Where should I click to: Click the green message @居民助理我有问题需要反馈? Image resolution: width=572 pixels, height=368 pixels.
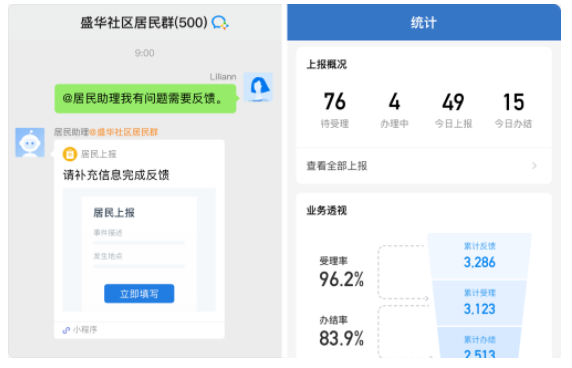coord(145,98)
